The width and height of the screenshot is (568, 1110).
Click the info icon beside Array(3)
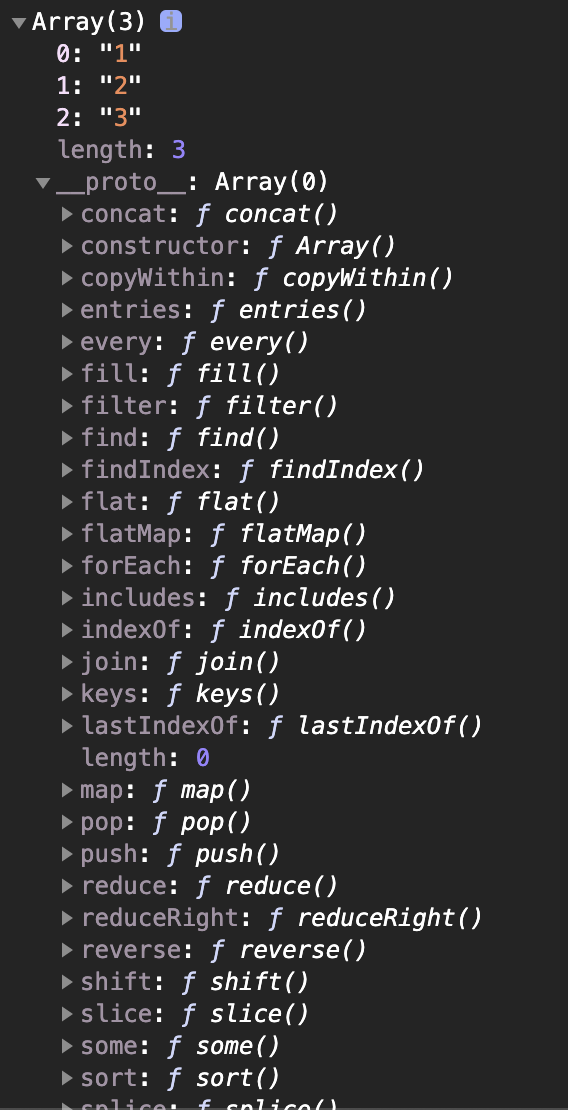coord(171,22)
